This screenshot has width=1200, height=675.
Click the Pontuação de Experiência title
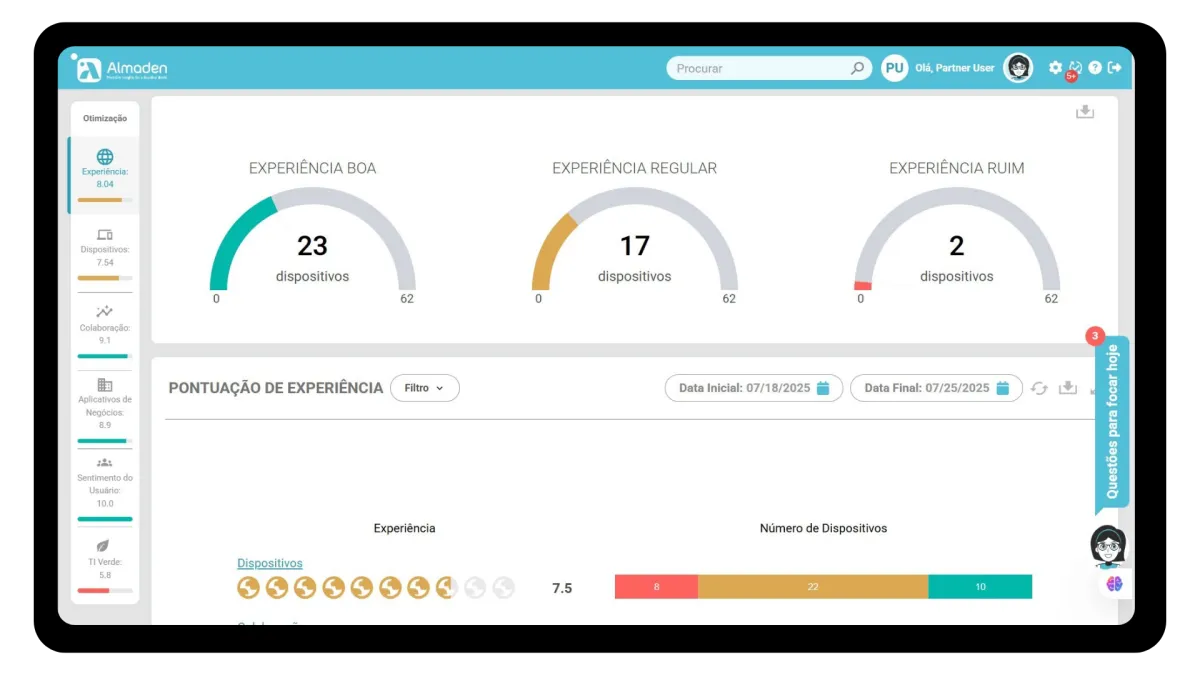pos(276,388)
